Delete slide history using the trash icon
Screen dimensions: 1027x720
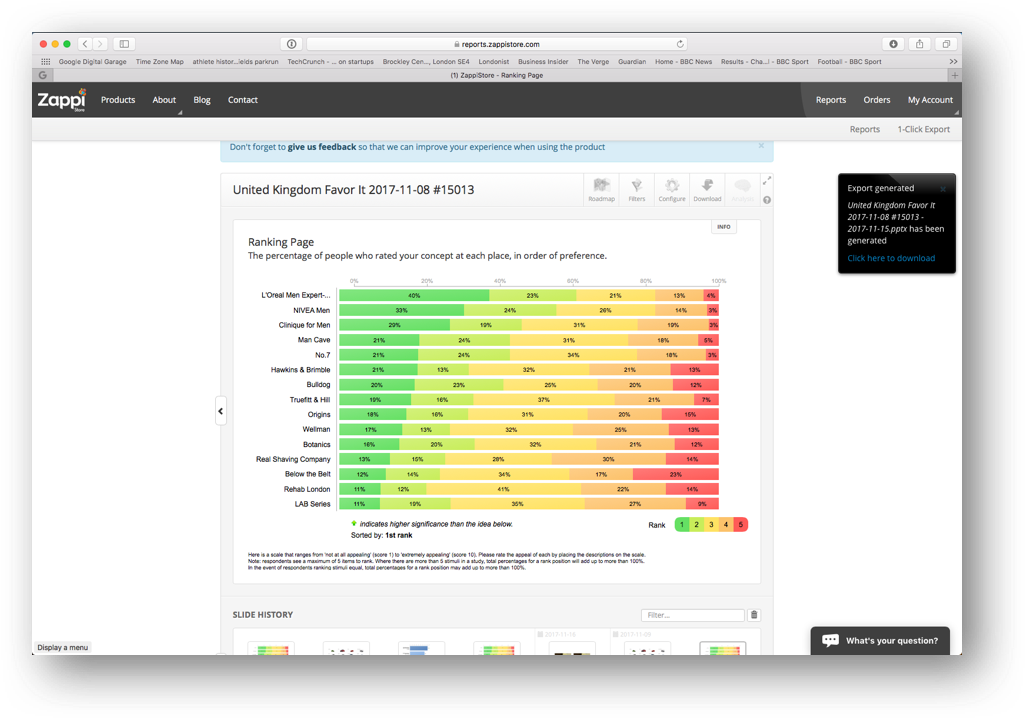tap(755, 614)
